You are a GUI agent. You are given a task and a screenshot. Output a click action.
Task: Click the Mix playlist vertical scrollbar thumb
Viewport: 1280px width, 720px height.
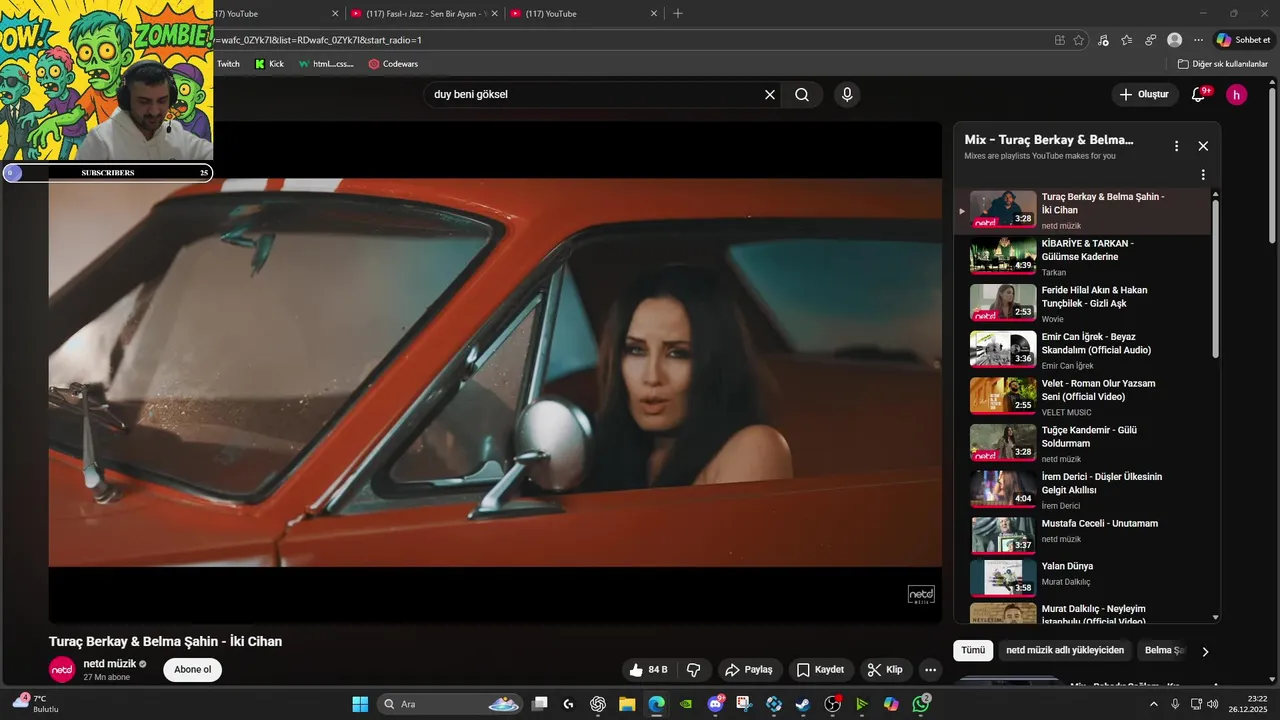pyautogui.click(x=1216, y=278)
